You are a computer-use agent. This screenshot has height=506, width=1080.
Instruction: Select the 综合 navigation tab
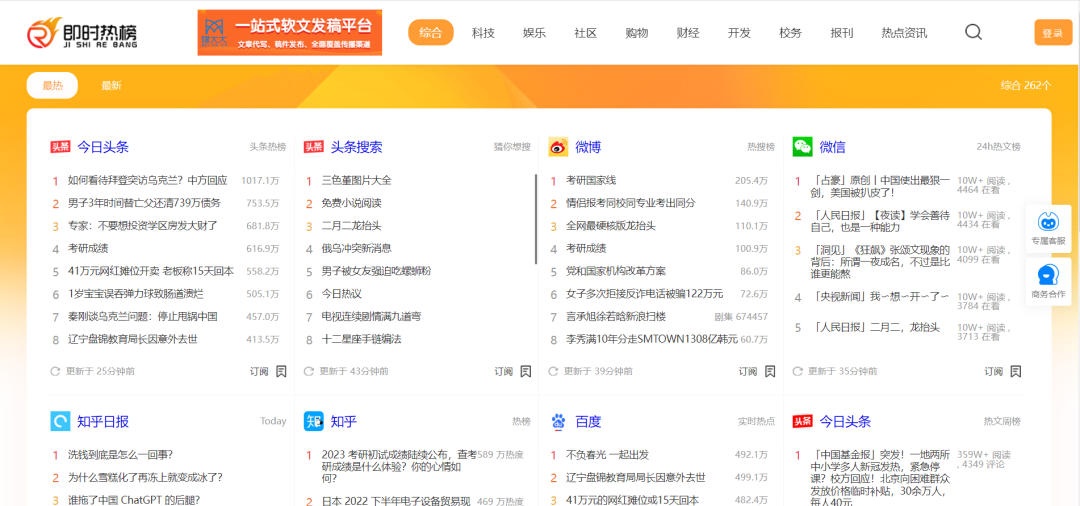tap(431, 32)
